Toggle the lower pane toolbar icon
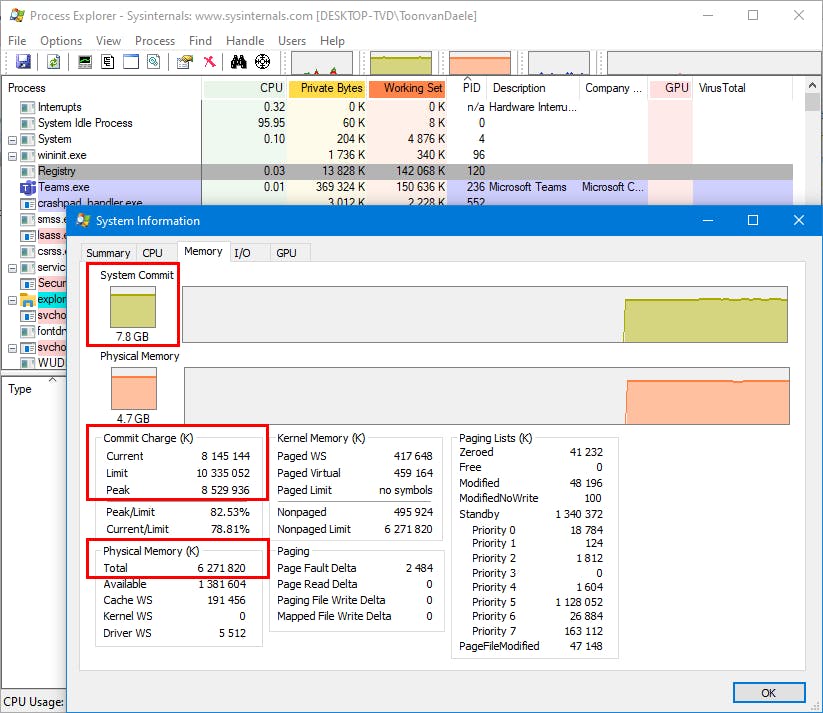The height and width of the screenshot is (713, 823). pos(131,62)
